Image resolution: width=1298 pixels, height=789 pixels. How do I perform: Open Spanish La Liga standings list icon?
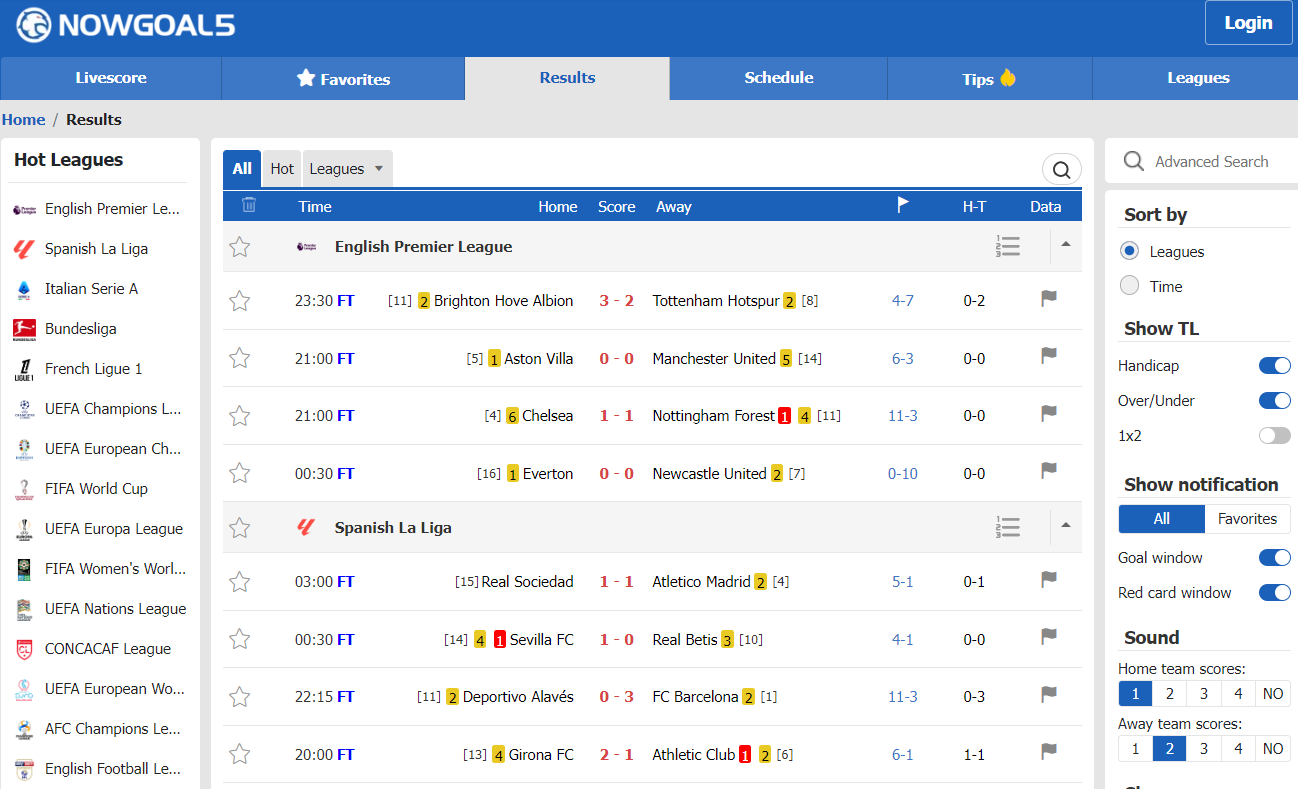(x=1008, y=528)
